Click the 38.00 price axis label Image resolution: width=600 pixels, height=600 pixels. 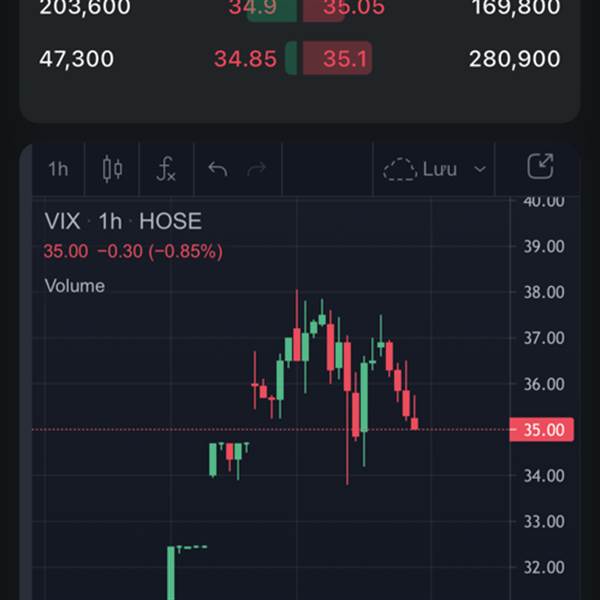[x=544, y=292]
